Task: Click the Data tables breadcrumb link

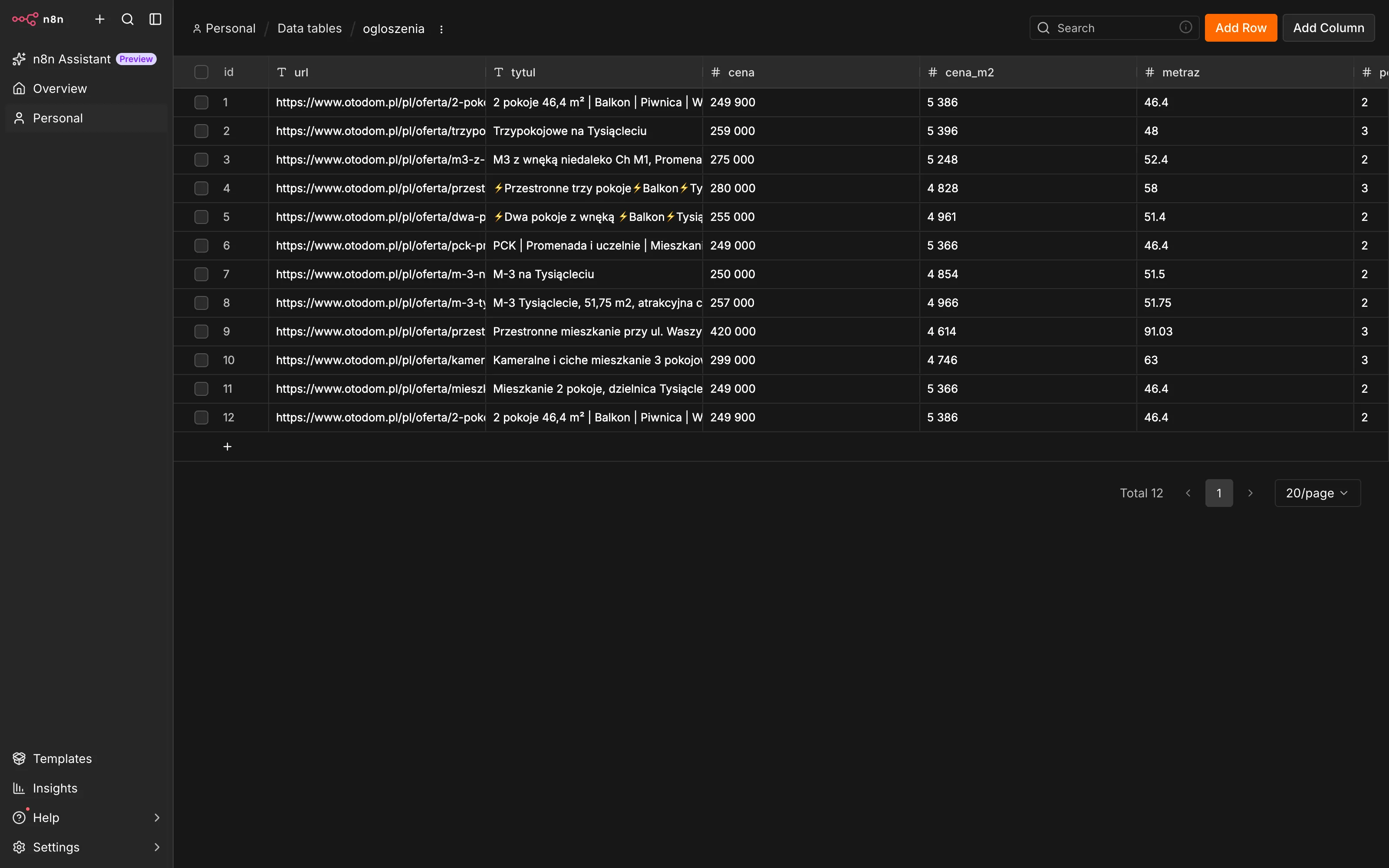Action: (309, 29)
